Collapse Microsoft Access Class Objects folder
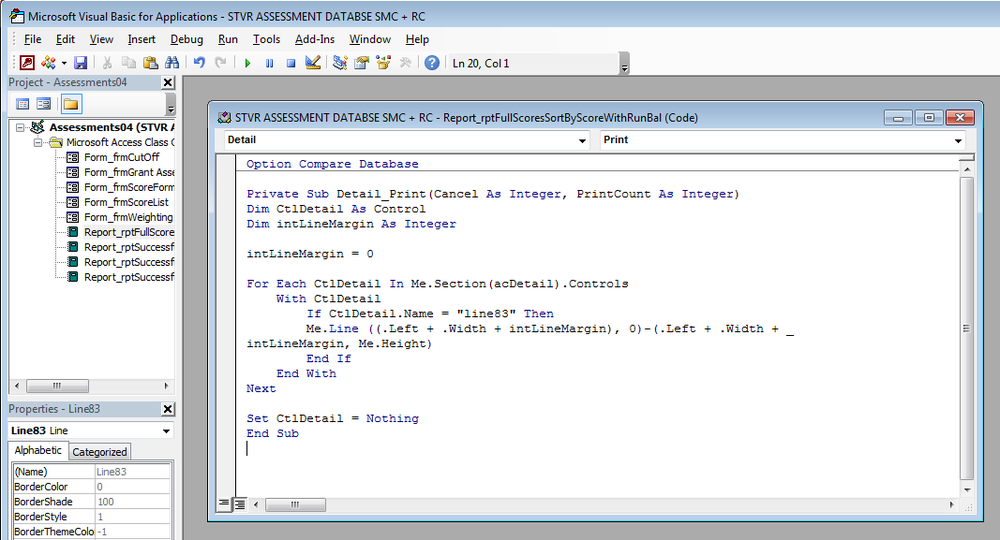This screenshot has height=540, width=1000. (38, 142)
